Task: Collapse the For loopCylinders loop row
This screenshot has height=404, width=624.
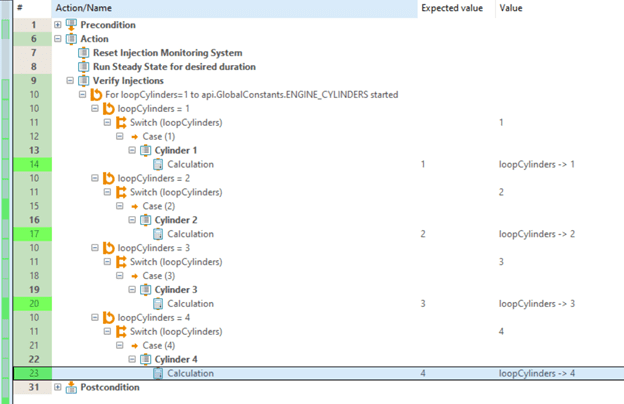Action: coord(82,94)
